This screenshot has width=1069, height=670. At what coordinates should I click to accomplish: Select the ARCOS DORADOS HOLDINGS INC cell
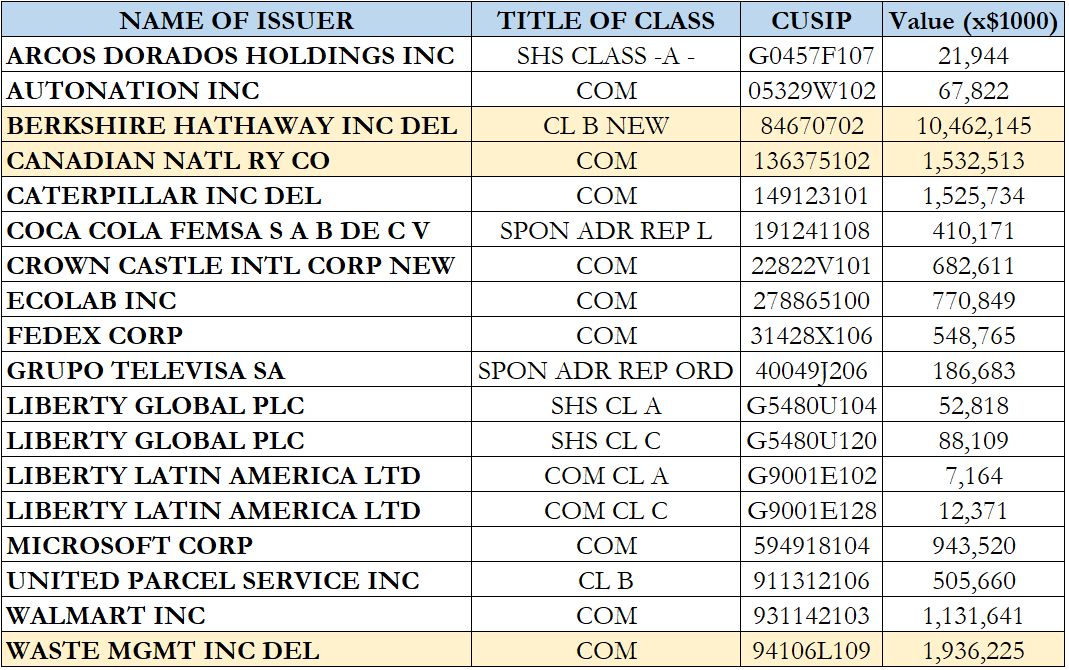[x=231, y=56]
